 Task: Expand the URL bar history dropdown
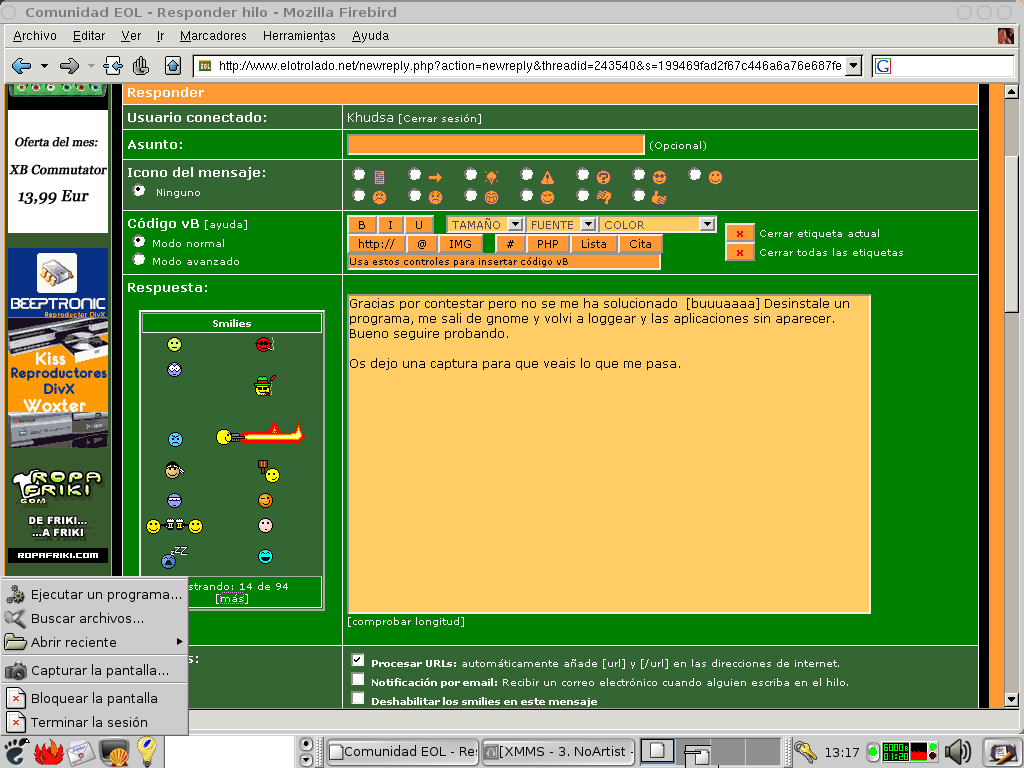(853, 66)
